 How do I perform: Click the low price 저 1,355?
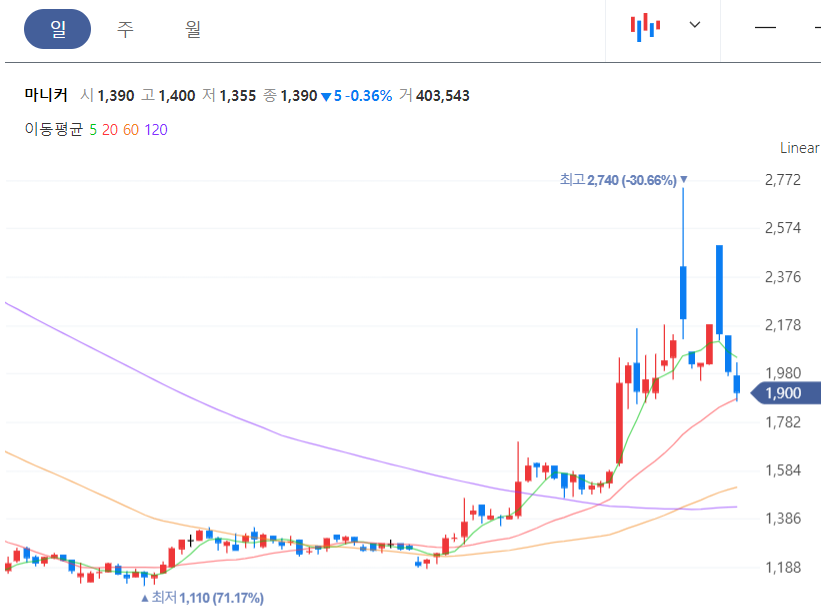[229, 95]
